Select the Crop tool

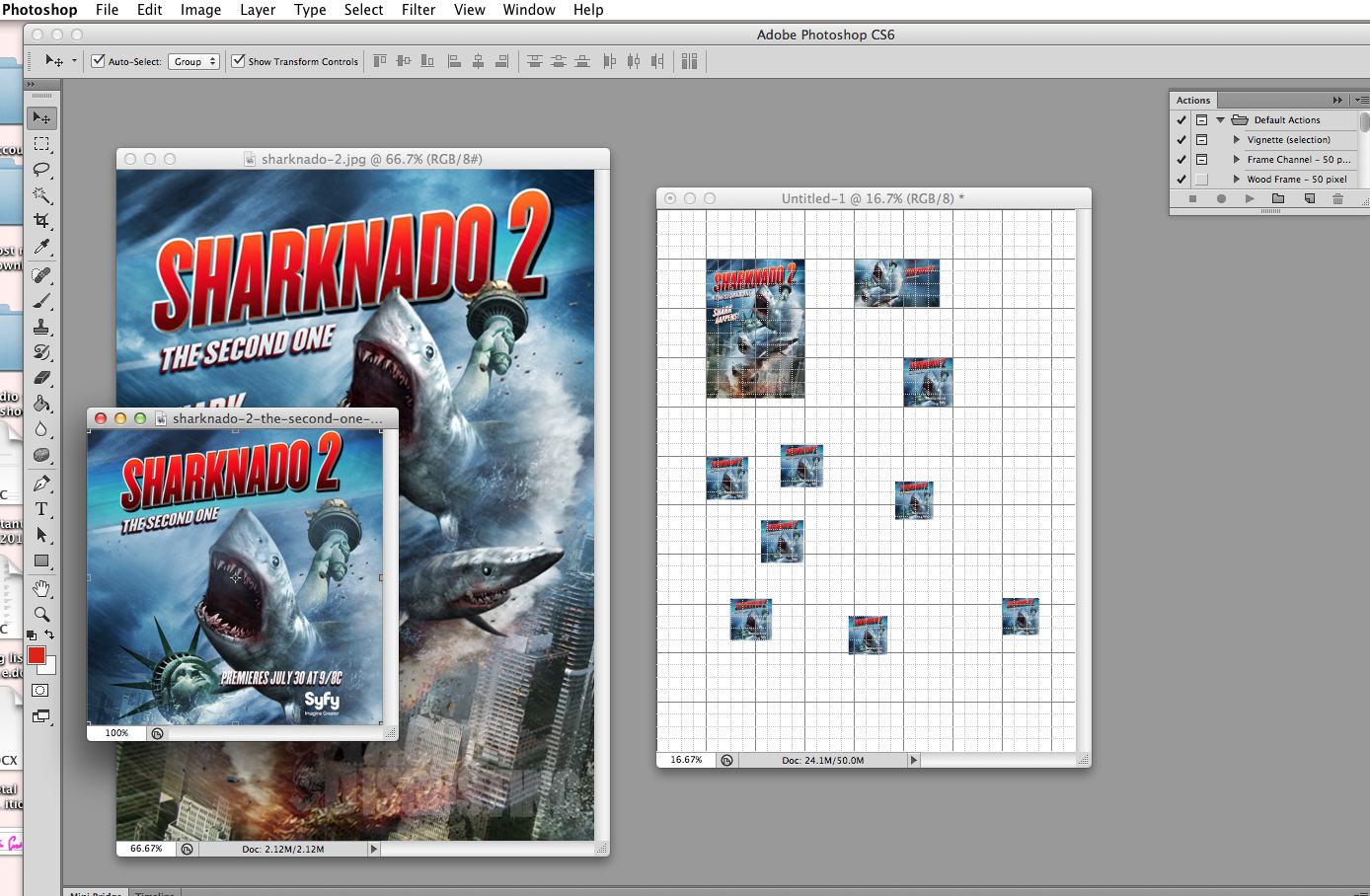[41, 221]
